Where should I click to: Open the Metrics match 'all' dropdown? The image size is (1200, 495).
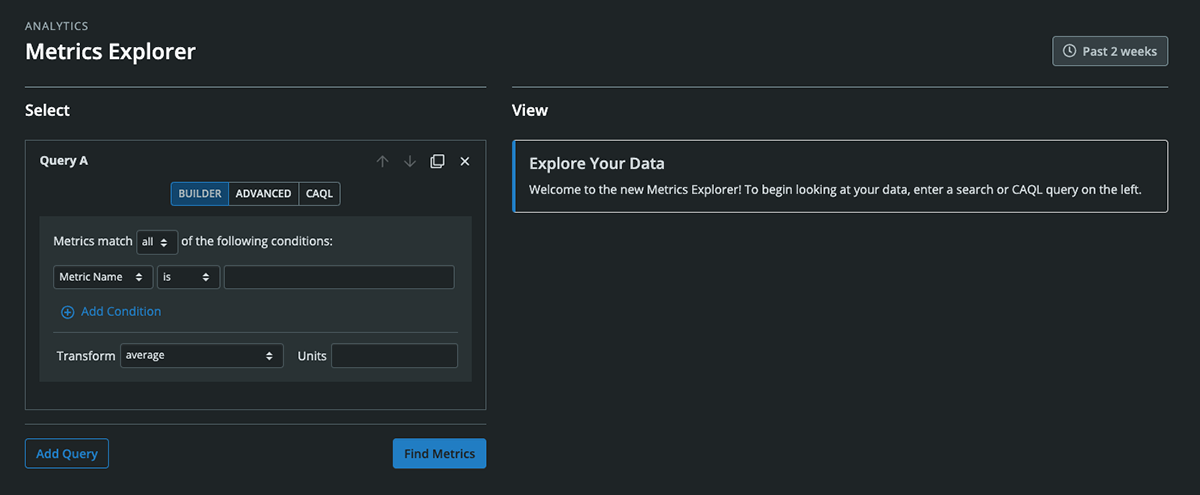pyautogui.click(x=157, y=242)
